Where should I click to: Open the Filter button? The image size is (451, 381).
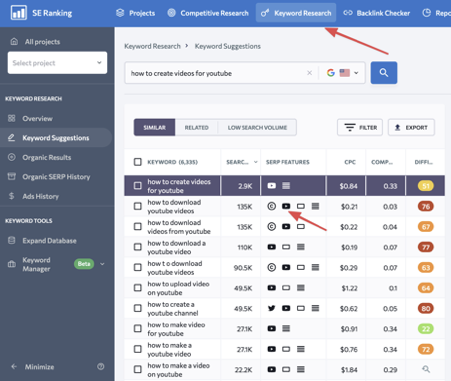tap(360, 127)
